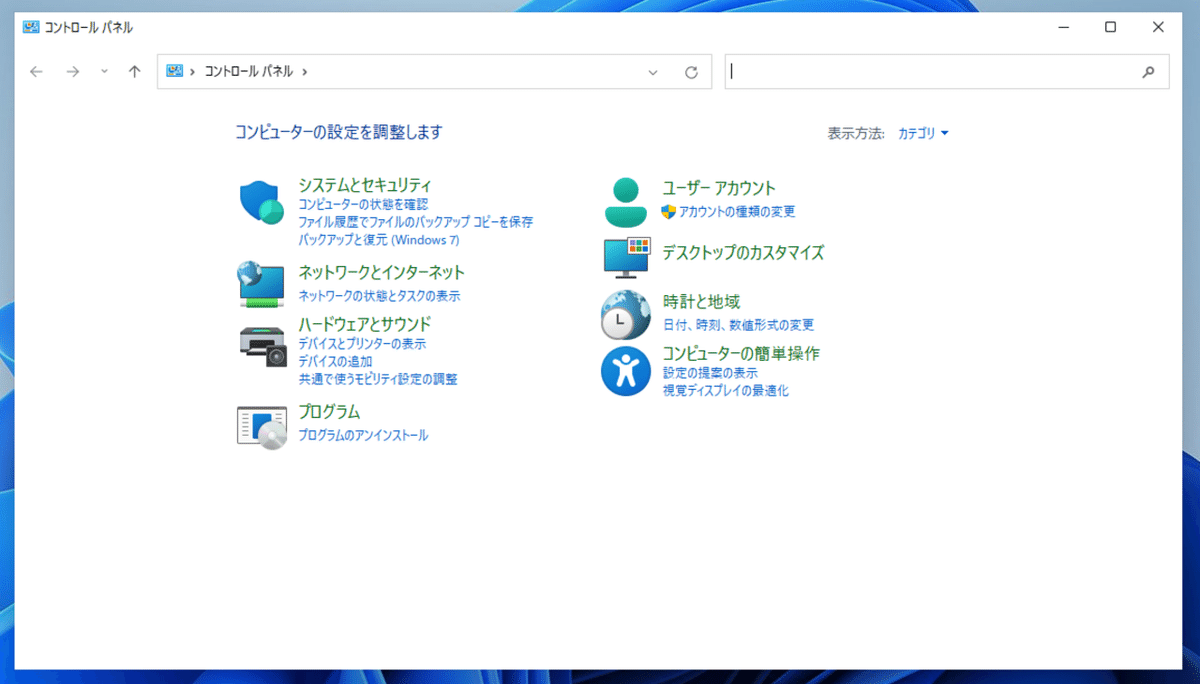Click the forward arrow navigation button

[72, 72]
